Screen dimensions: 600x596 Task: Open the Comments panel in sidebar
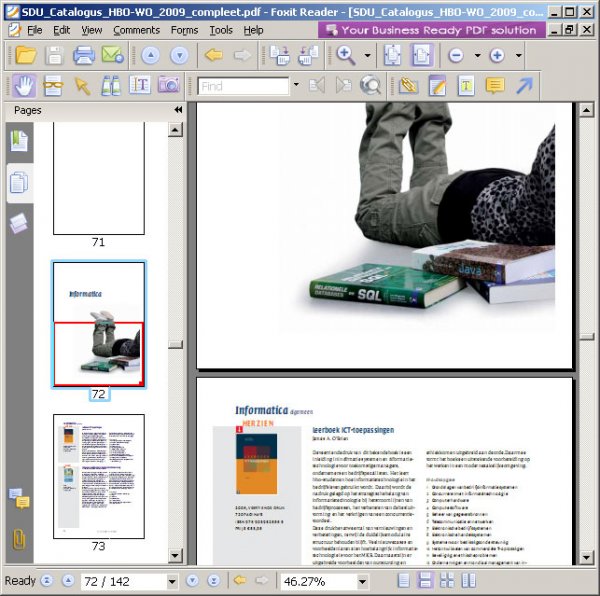point(19,497)
